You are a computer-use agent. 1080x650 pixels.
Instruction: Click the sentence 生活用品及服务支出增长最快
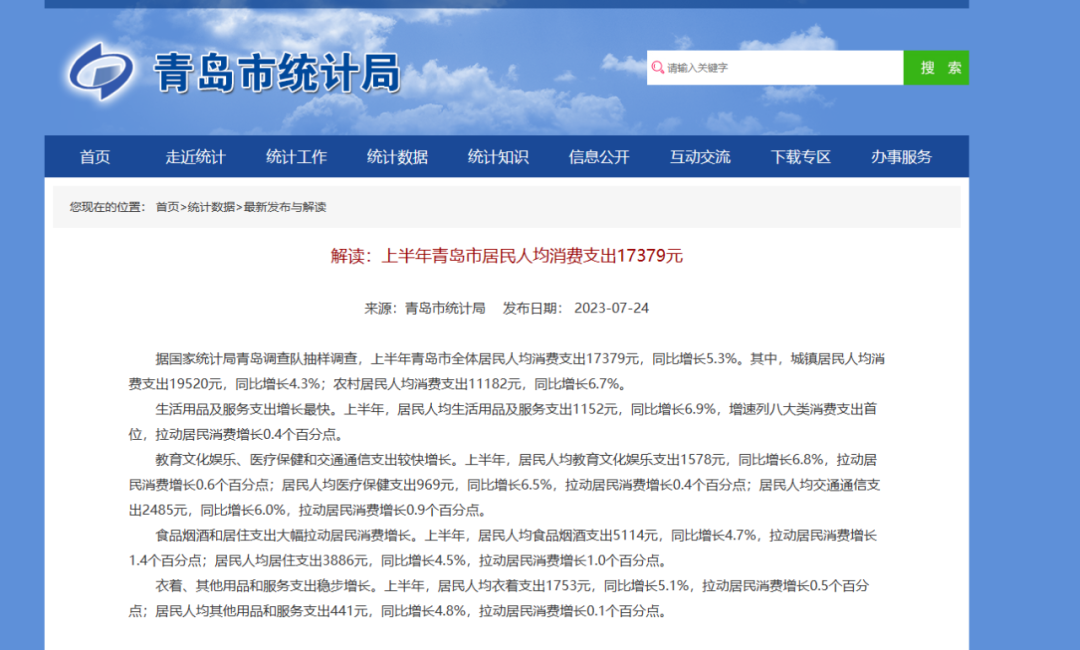[245, 410]
